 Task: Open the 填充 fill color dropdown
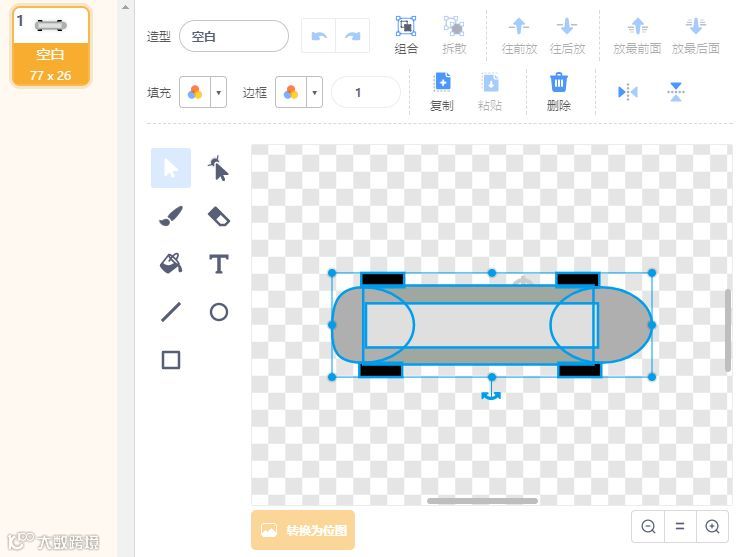coord(219,92)
